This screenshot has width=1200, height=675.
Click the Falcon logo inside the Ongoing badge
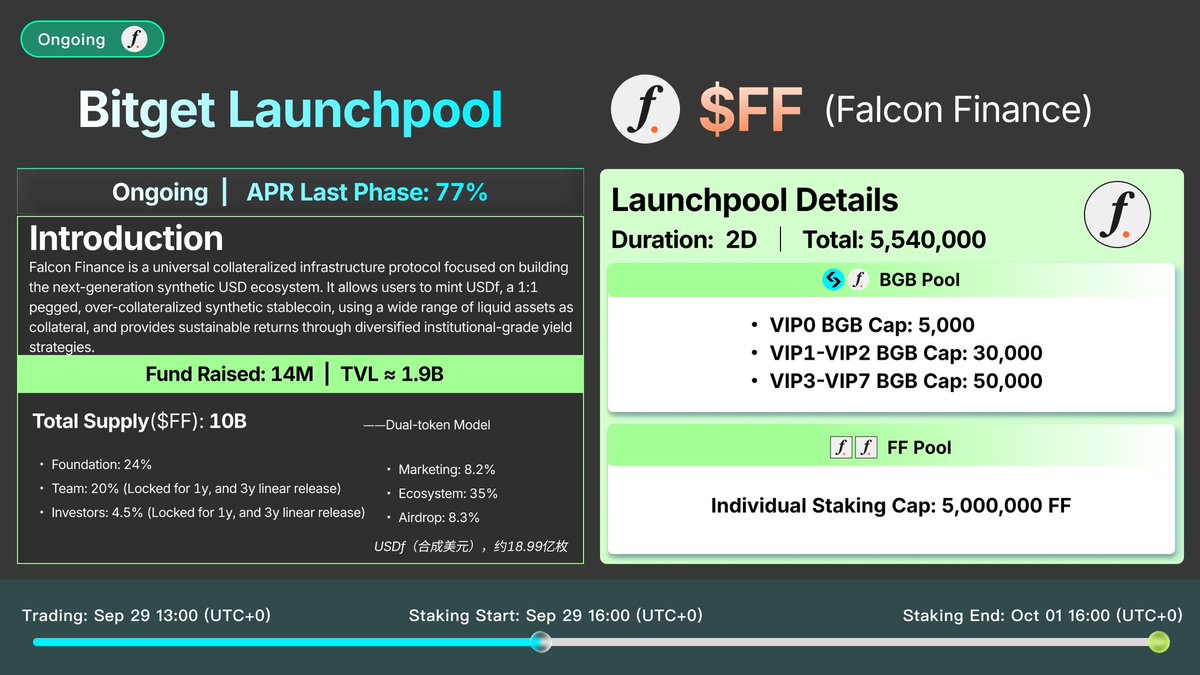tap(133, 40)
